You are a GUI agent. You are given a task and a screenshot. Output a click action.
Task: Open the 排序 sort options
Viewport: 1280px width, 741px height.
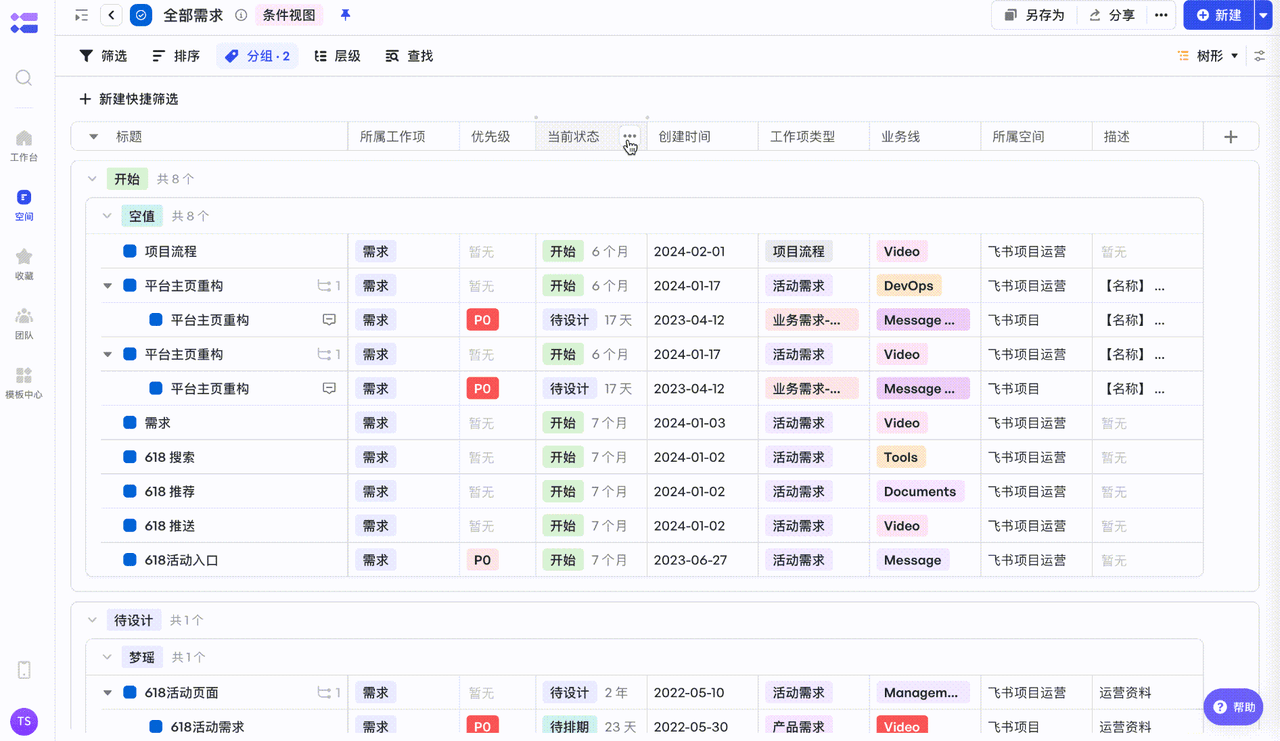[x=176, y=56]
